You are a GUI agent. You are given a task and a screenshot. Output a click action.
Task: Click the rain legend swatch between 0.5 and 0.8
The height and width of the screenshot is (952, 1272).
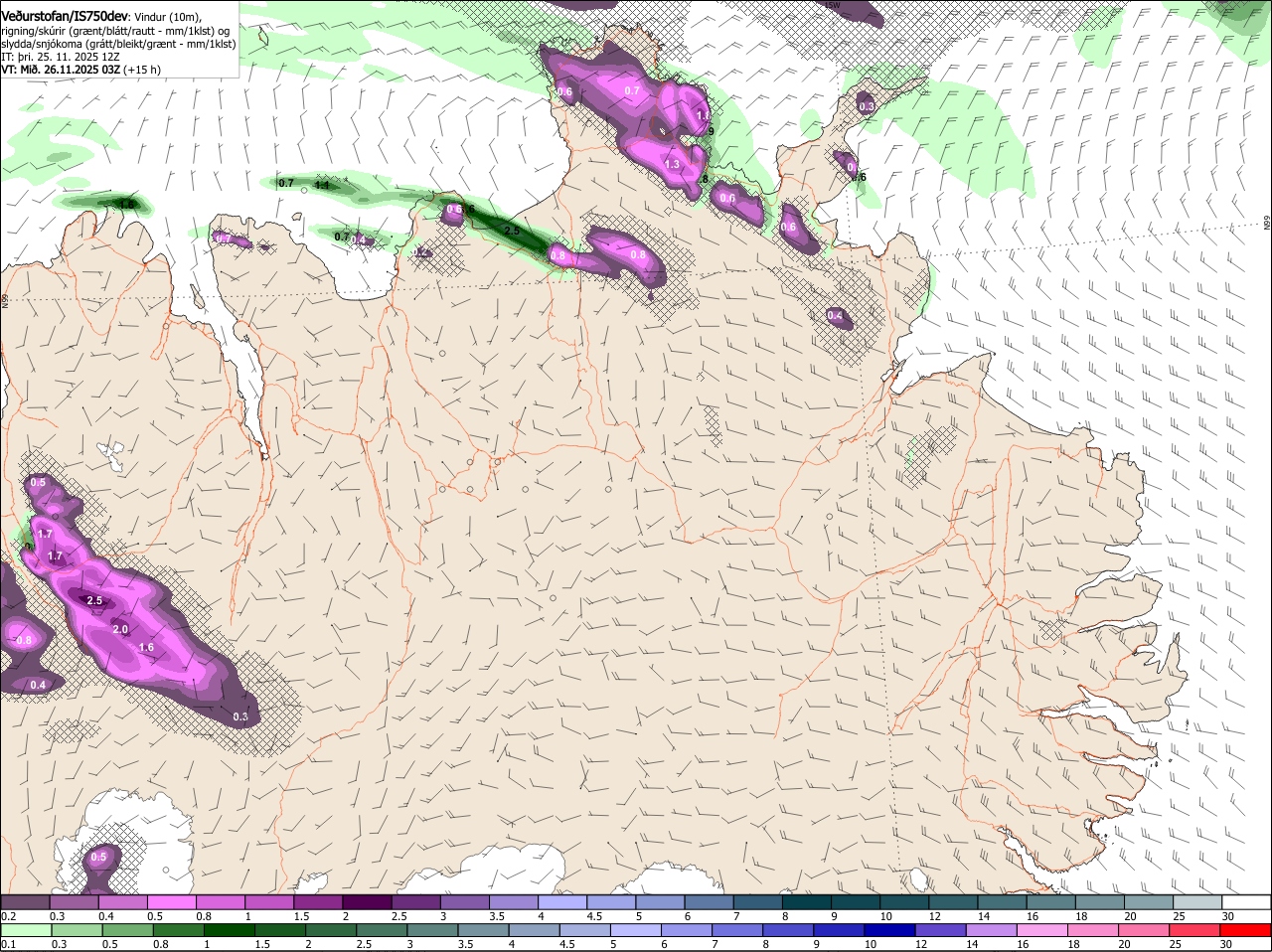127,930
